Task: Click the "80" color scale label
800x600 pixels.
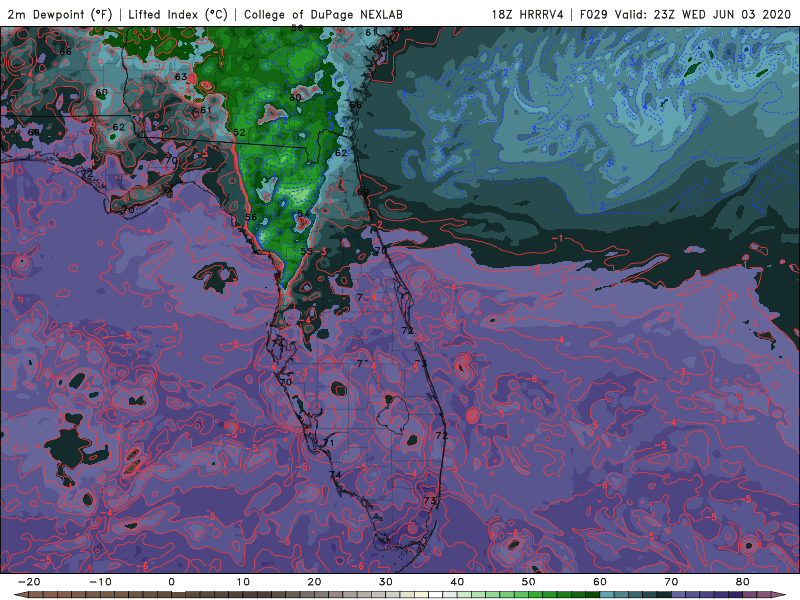Action: (743, 582)
